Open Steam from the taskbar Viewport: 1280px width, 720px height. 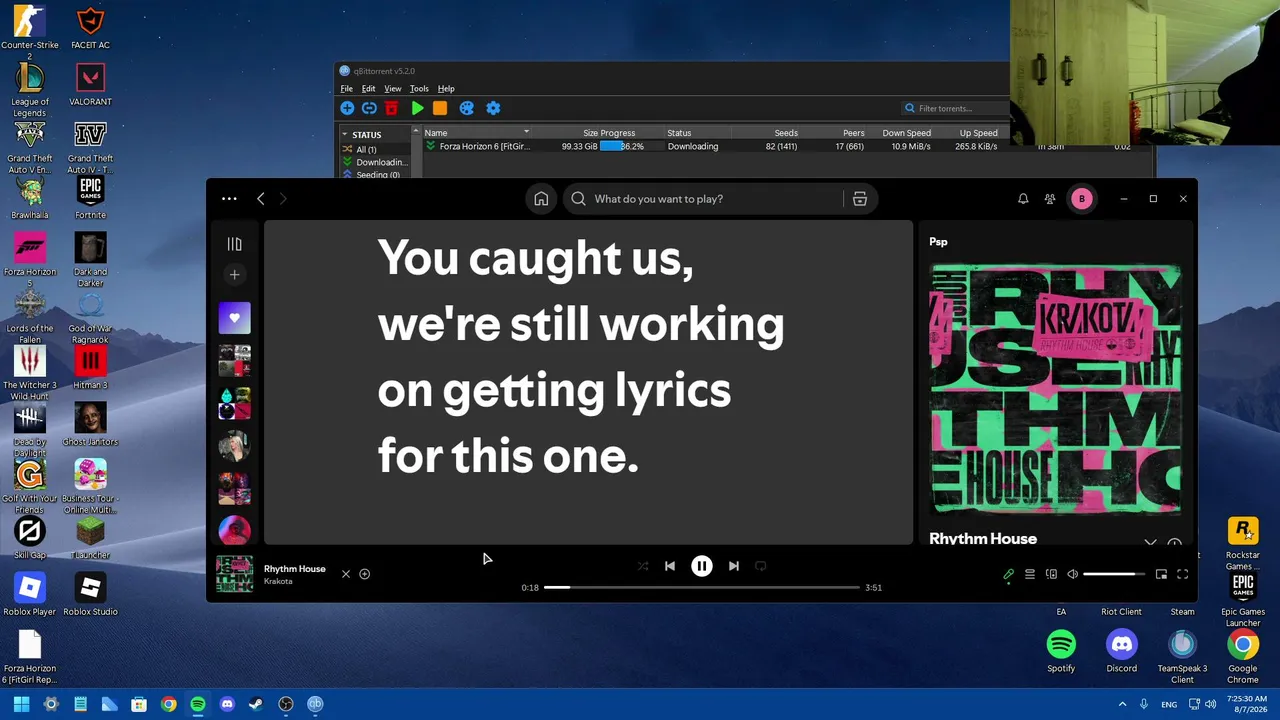tap(256, 704)
